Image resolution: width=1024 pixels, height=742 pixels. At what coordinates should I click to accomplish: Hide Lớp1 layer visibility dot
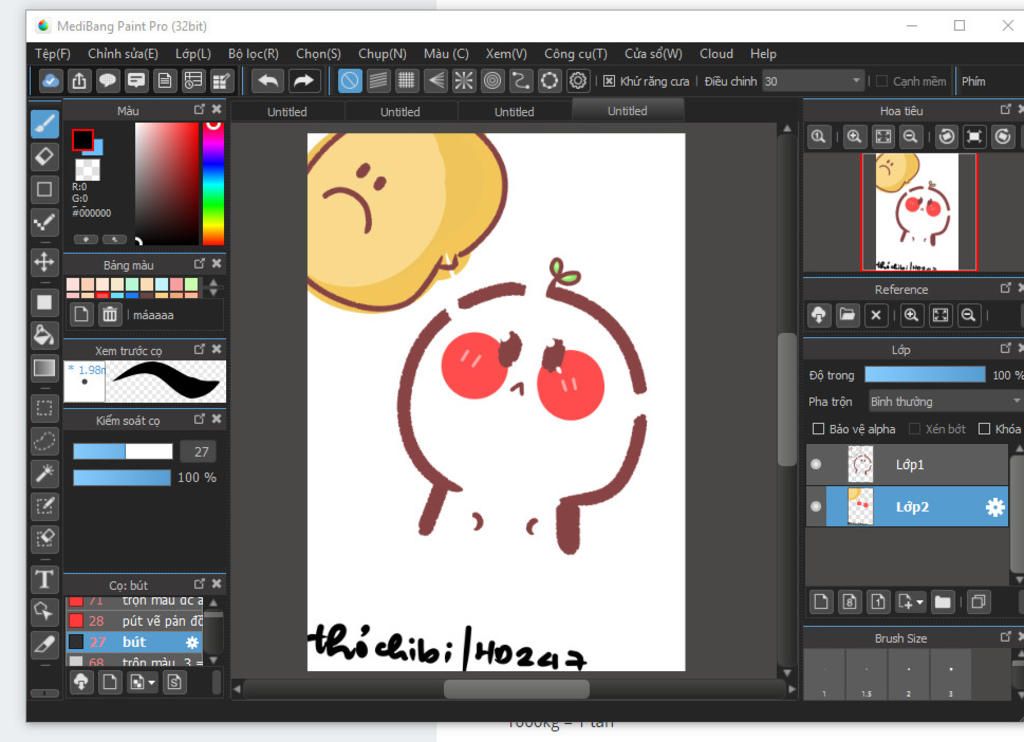click(816, 464)
